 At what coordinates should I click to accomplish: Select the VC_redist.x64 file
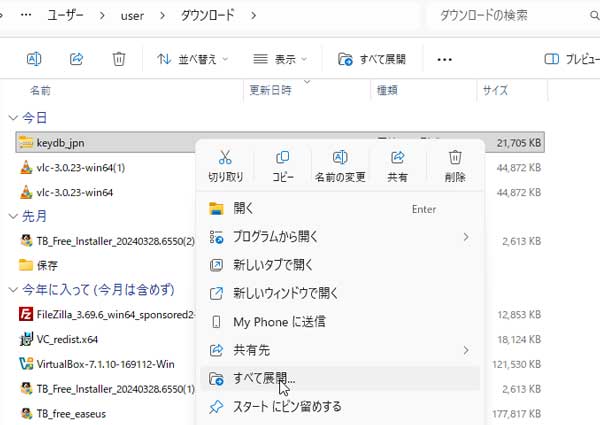tap(67, 339)
